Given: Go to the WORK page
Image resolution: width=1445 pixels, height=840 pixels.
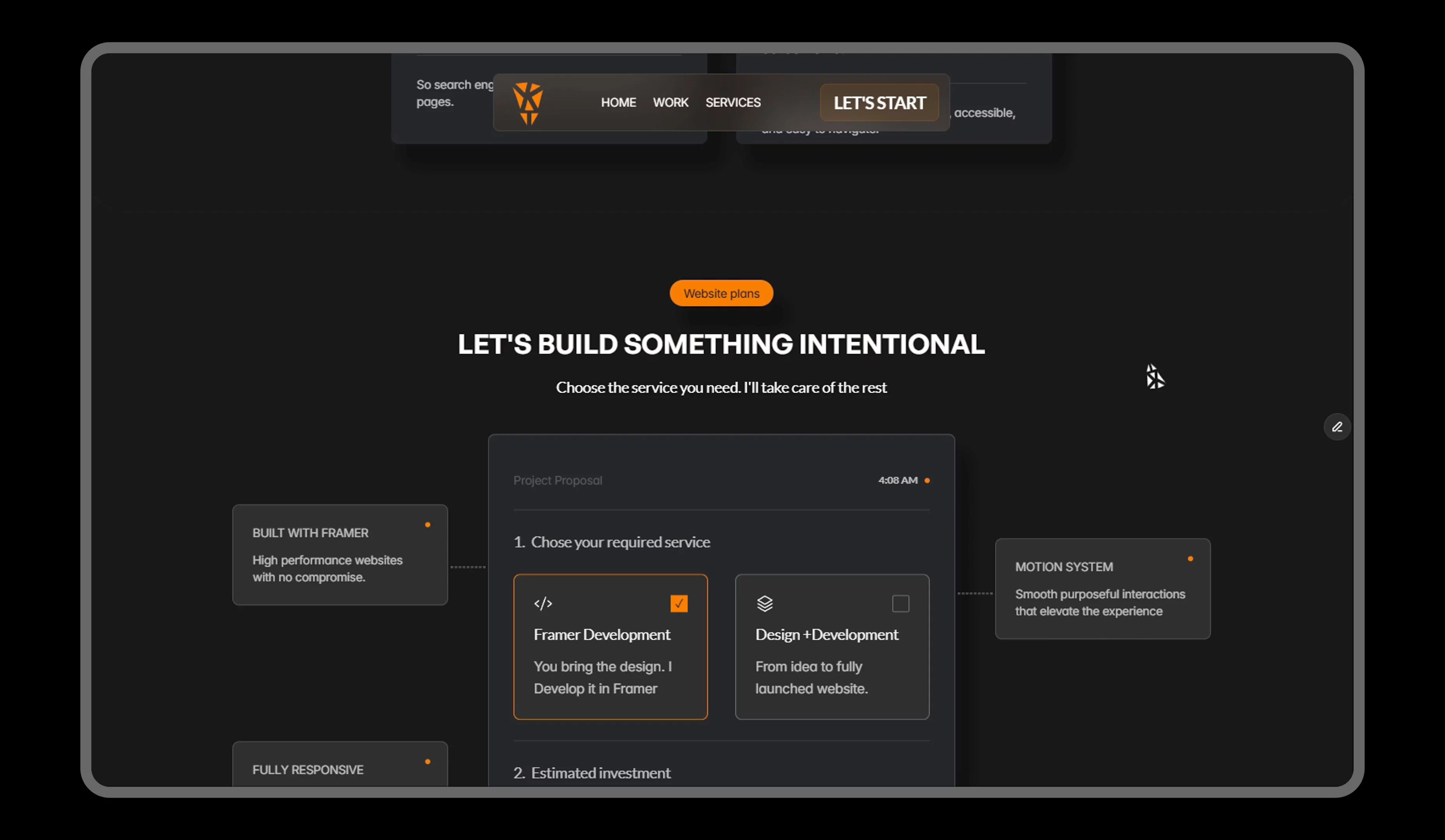Looking at the screenshot, I should click(x=670, y=103).
